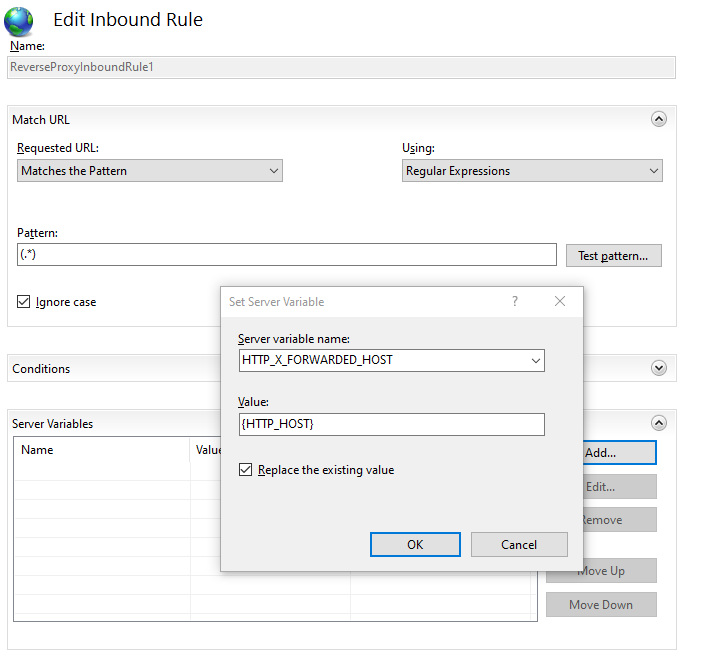701x668 pixels.
Task: Click the Conditions section title
Action: tap(41, 369)
